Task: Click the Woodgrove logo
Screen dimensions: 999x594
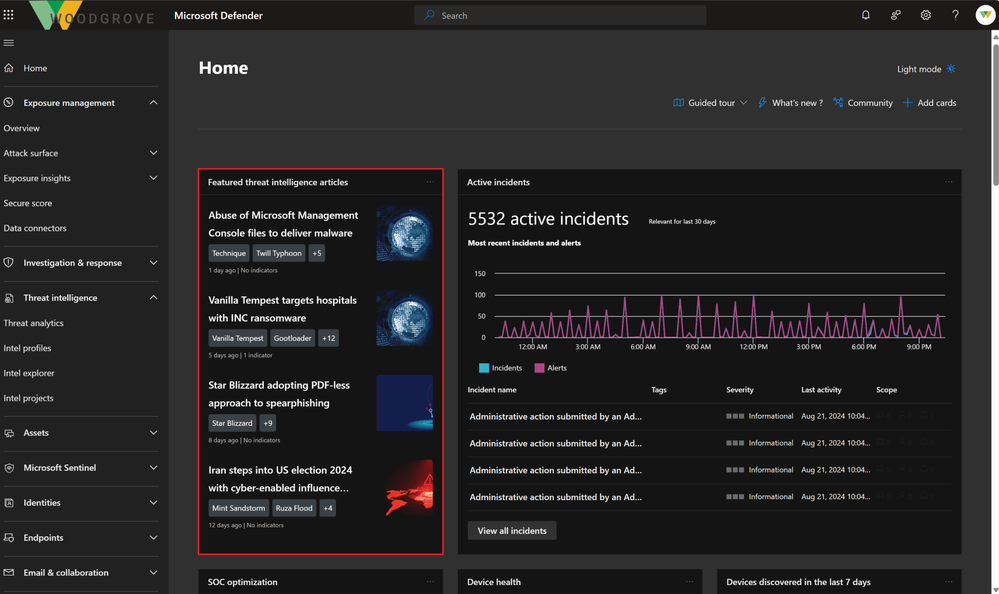Action: [92, 15]
